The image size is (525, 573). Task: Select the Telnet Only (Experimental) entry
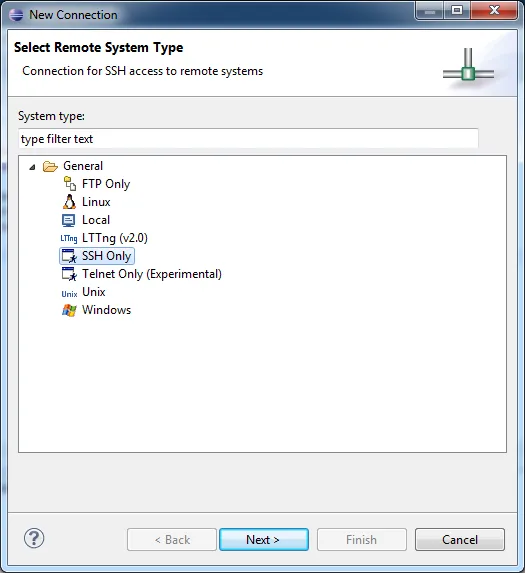pos(152,274)
